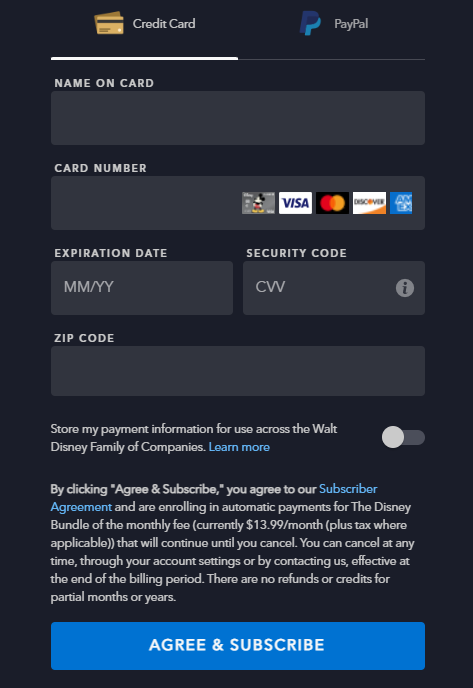Focus the Name on Card field
This screenshot has height=688, width=473.
coord(238,118)
